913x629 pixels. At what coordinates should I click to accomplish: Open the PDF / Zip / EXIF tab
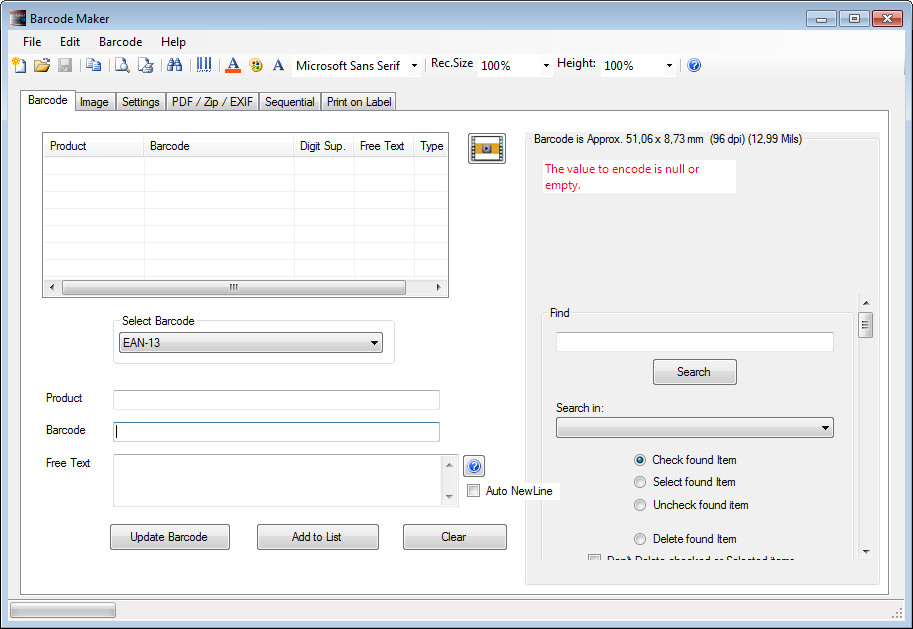coord(213,102)
